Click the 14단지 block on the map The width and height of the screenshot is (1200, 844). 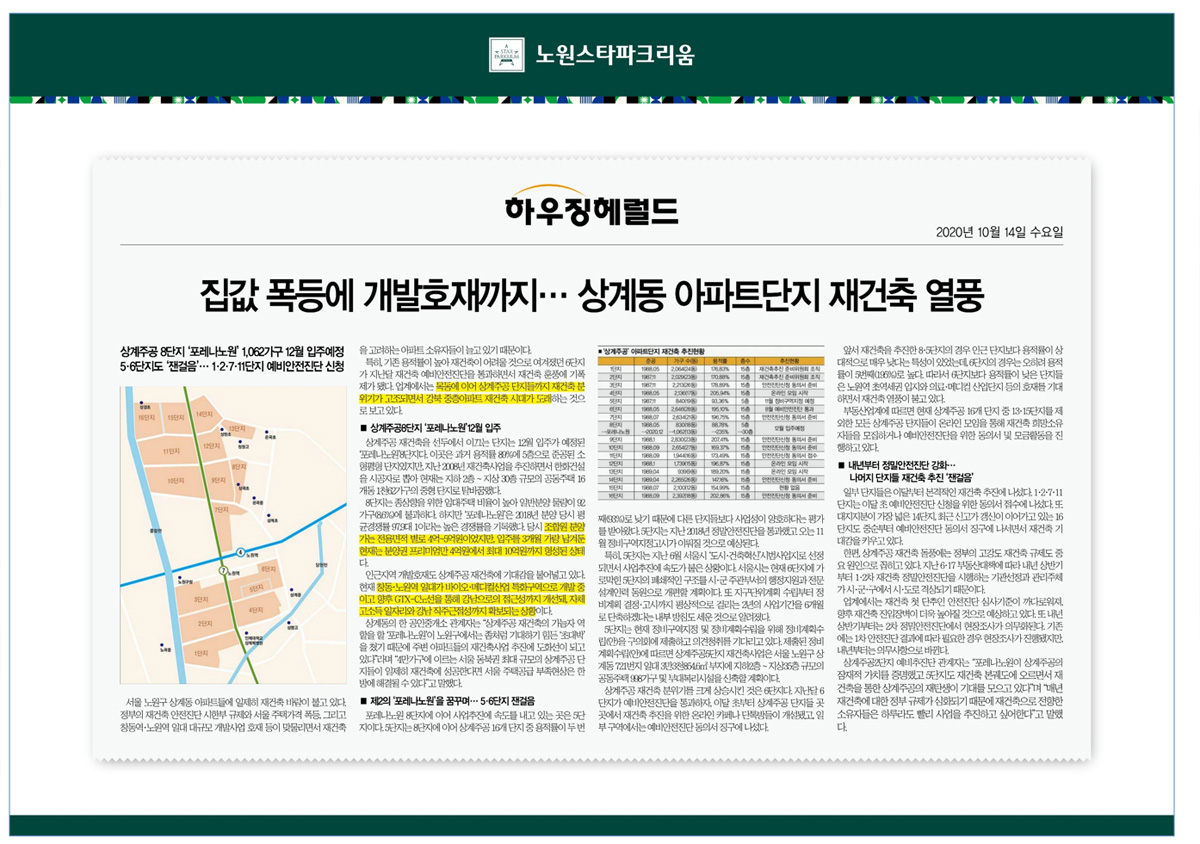(x=204, y=413)
